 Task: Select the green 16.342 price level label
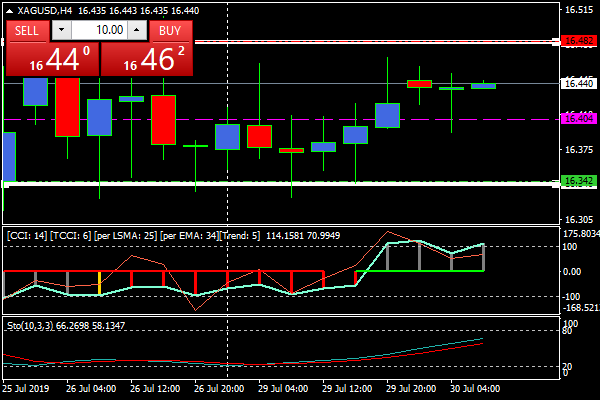click(x=577, y=181)
